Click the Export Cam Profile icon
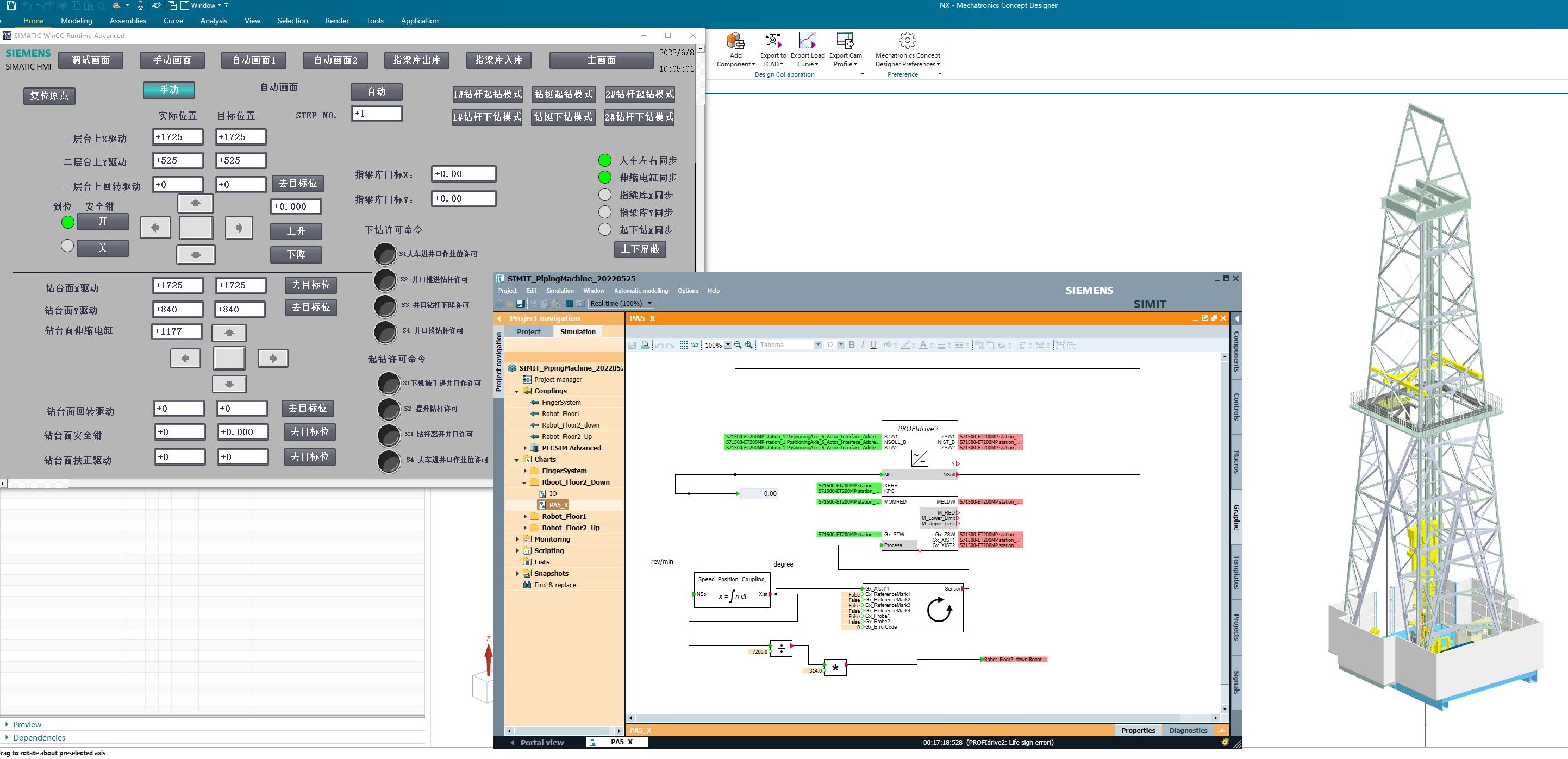 coord(845,41)
